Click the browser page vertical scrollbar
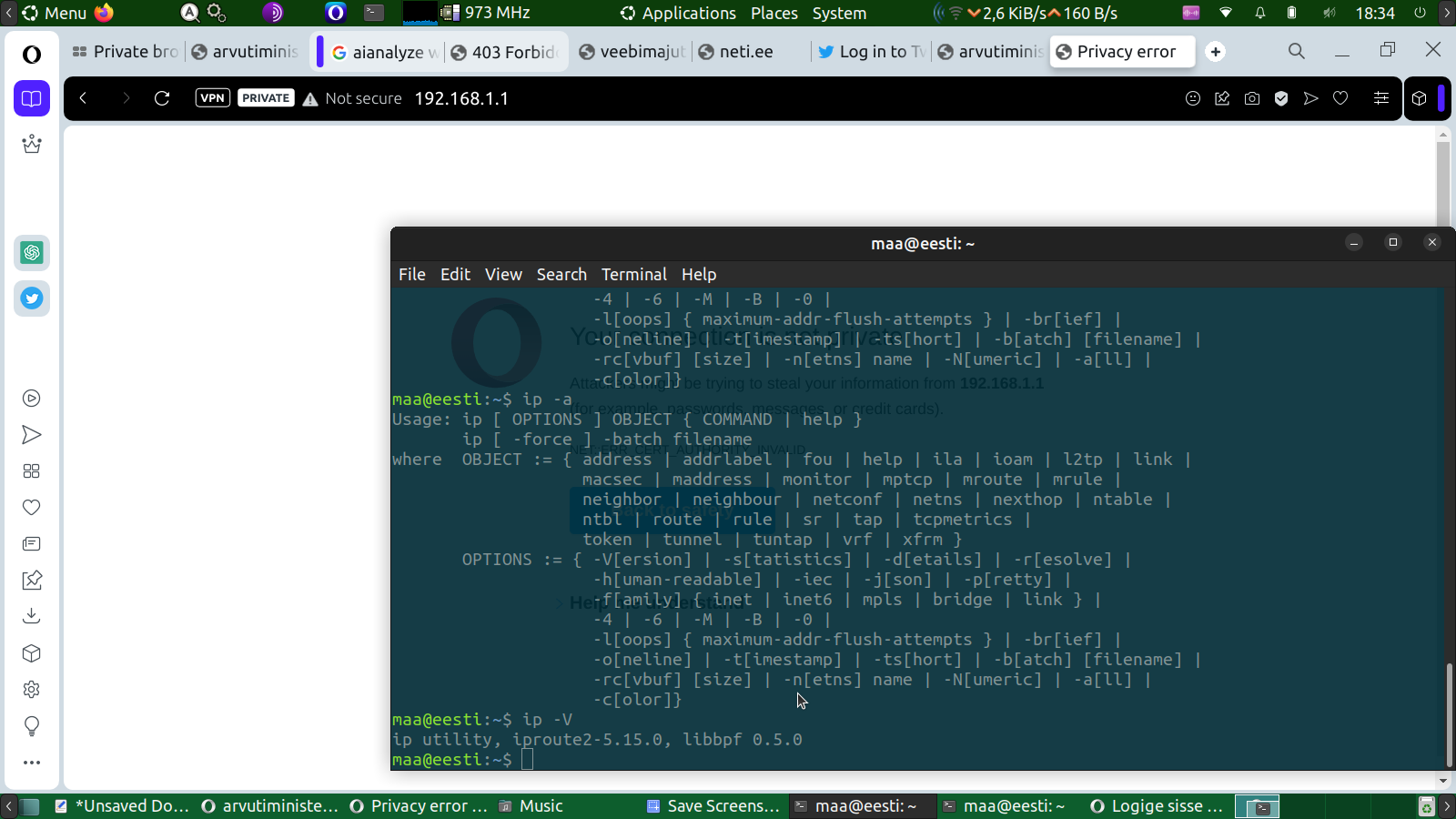This screenshot has height=819, width=1456. [1443, 186]
